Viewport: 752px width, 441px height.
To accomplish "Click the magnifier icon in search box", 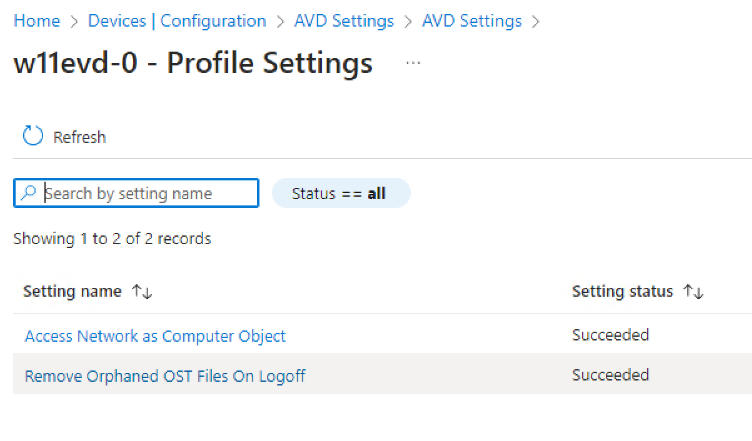I will click(29, 193).
